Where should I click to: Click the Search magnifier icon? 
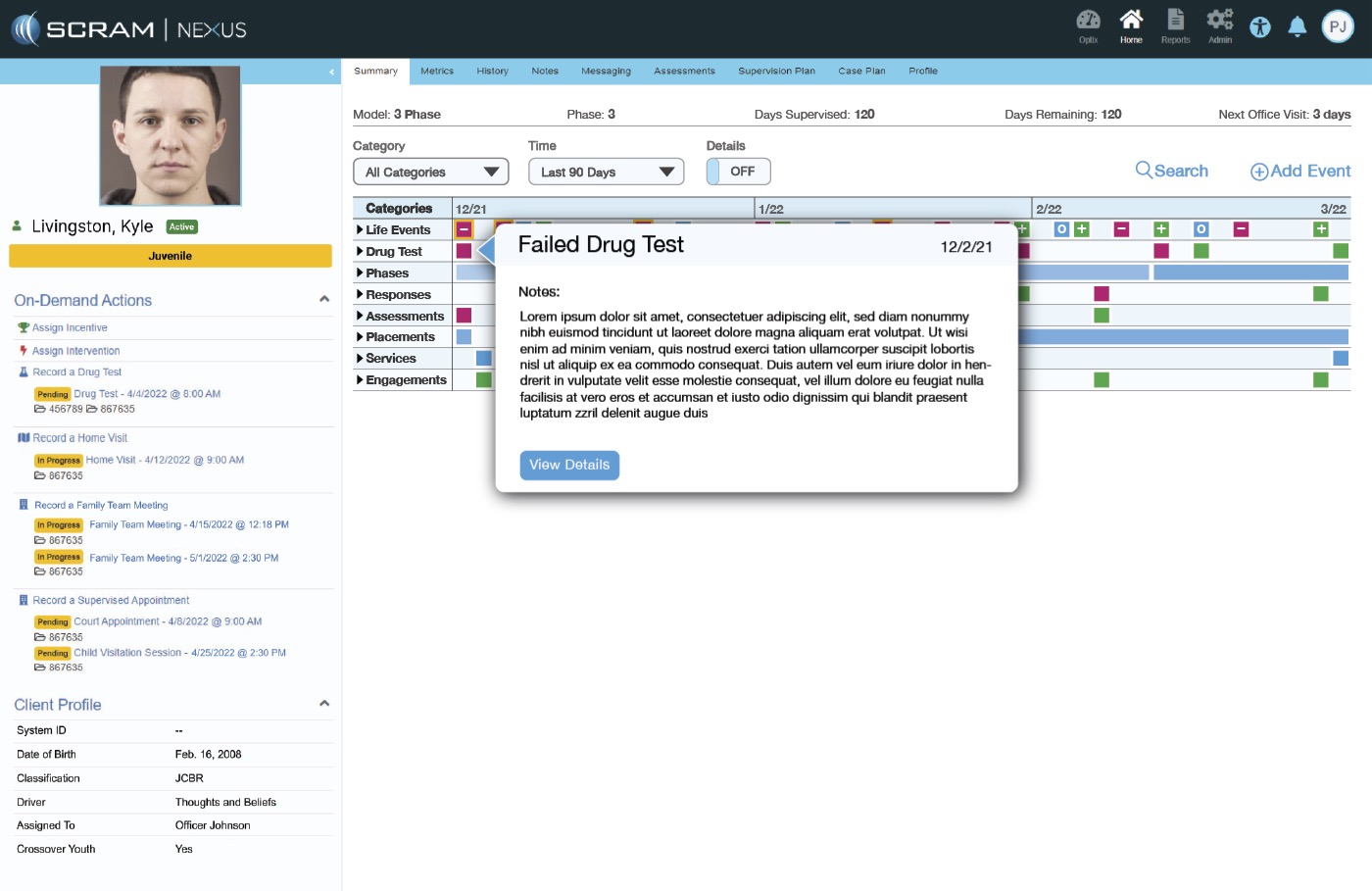(x=1144, y=171)
